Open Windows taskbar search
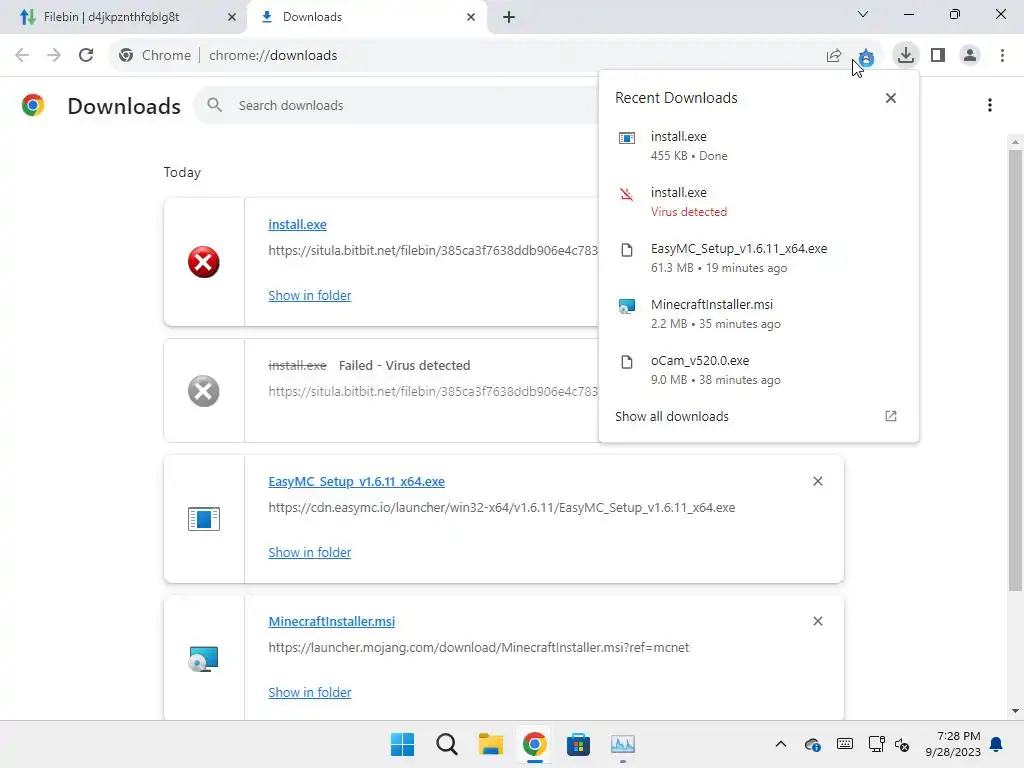This screenshot has height=768, width=1024. tap(447, 744)
